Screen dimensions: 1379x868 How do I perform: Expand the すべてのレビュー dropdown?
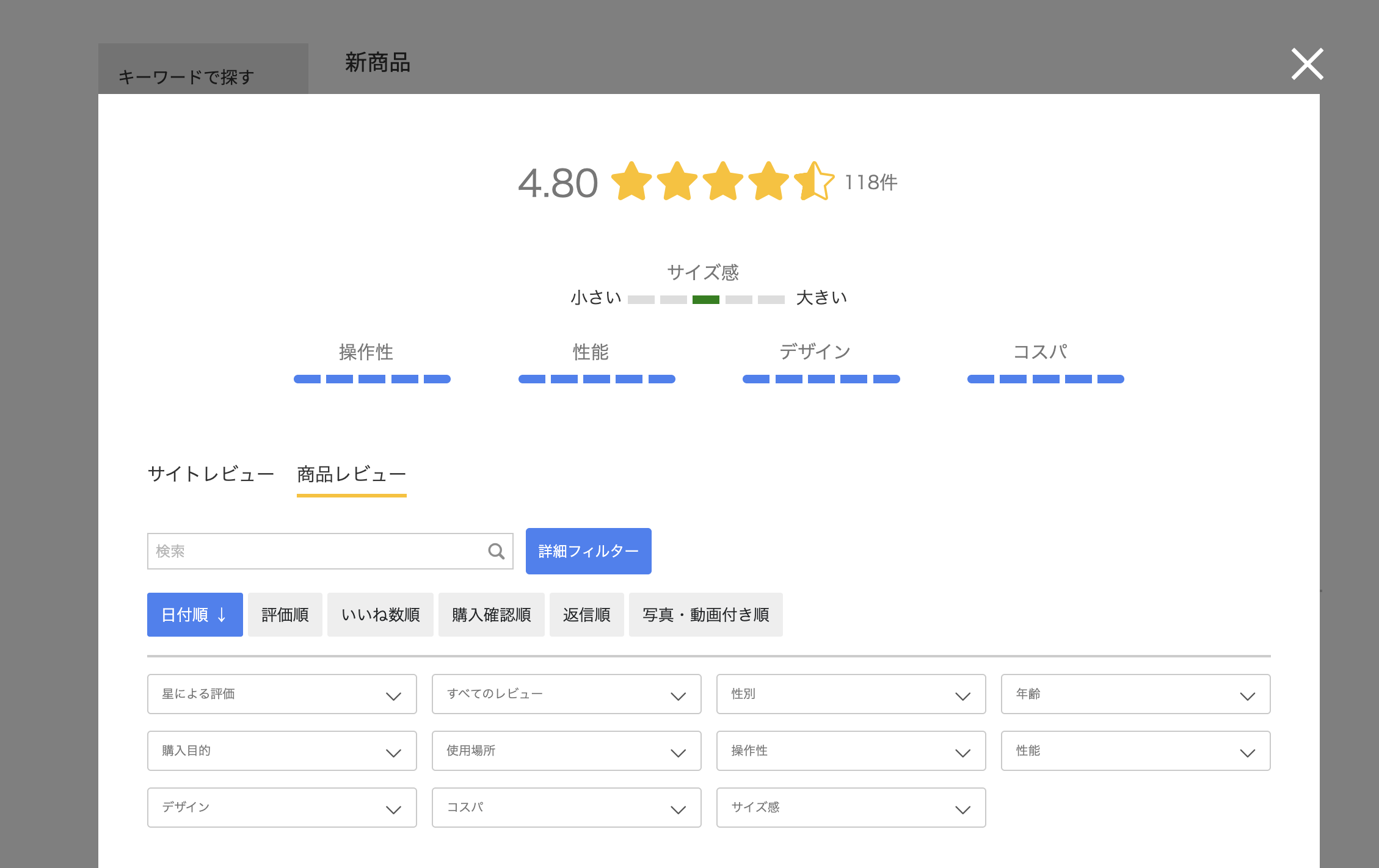point(567,694)
